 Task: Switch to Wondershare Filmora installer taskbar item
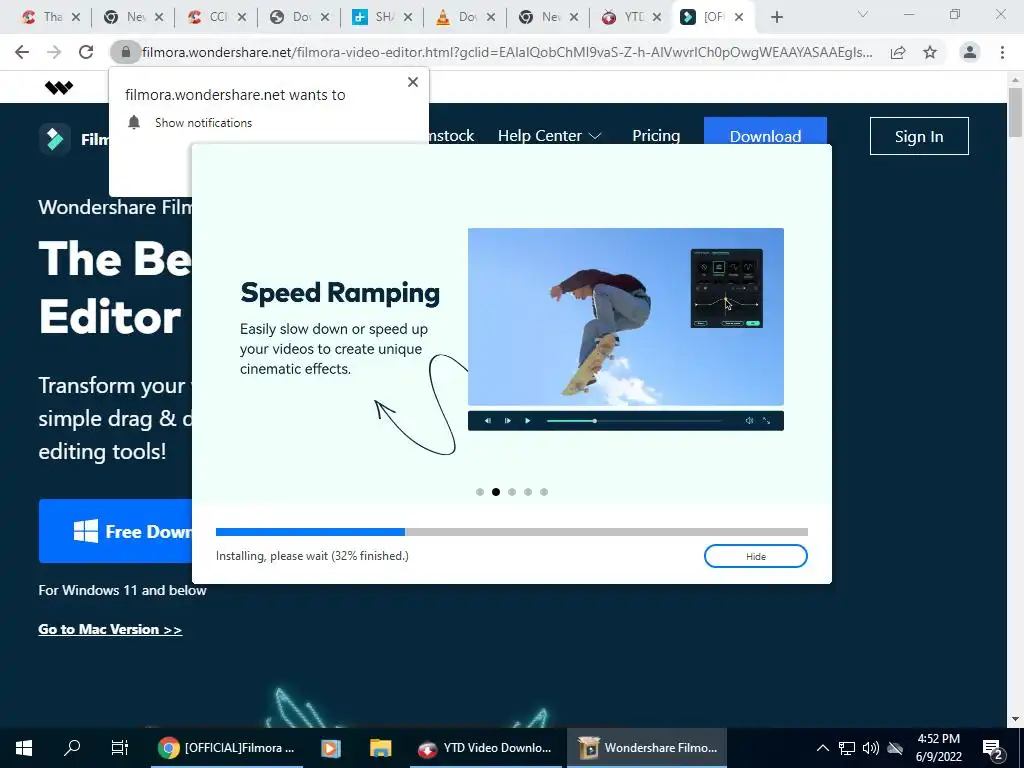[647, 748]
